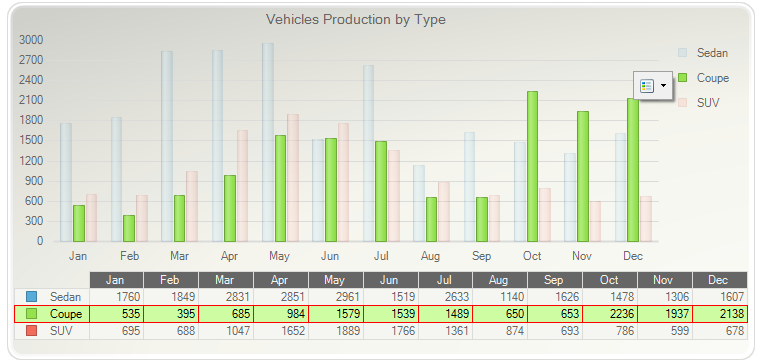760x363 pixels.
Task: Select the Sedan cell value 2633
Action: click(445, 297)
